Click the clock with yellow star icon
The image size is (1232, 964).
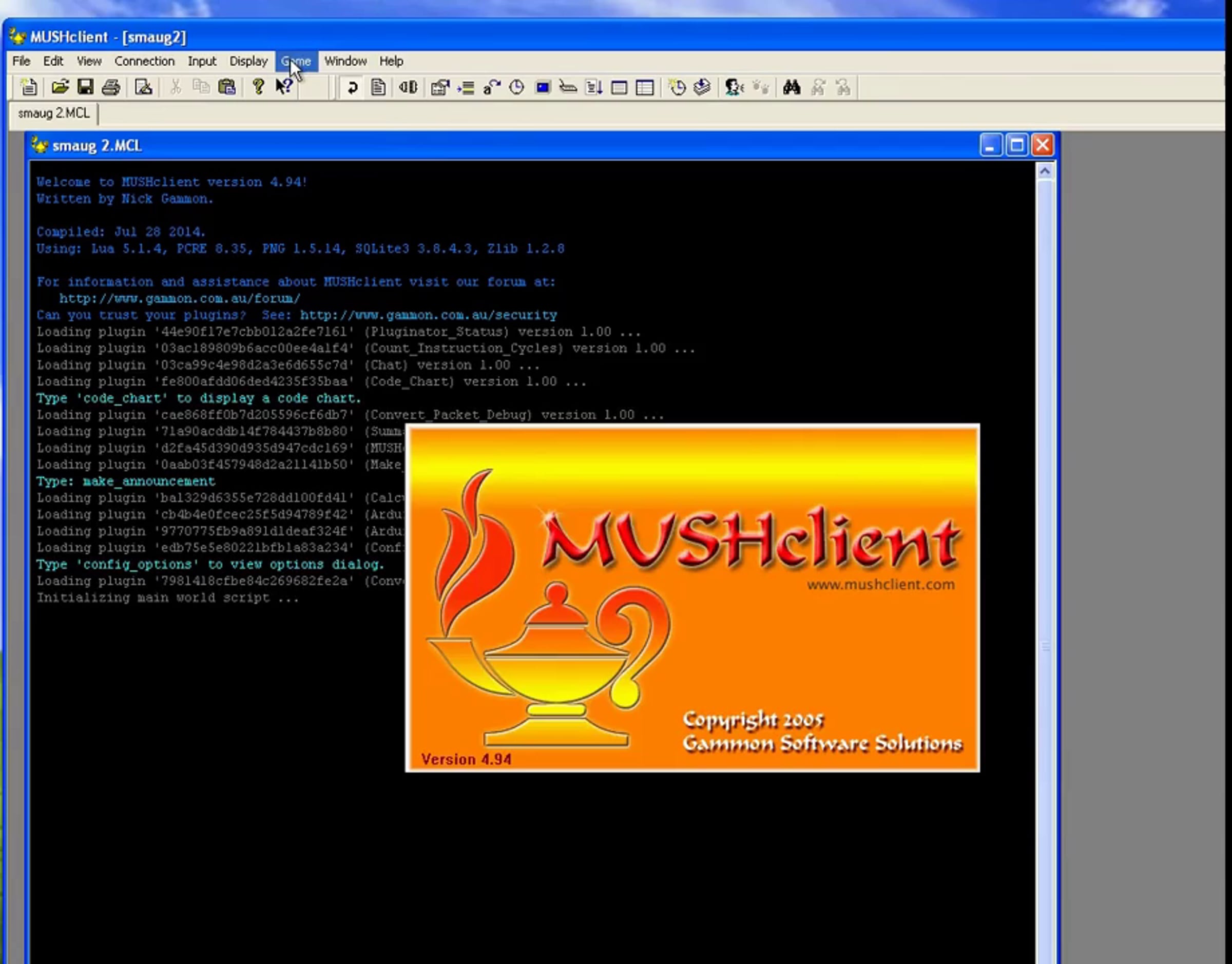(677, 87)
